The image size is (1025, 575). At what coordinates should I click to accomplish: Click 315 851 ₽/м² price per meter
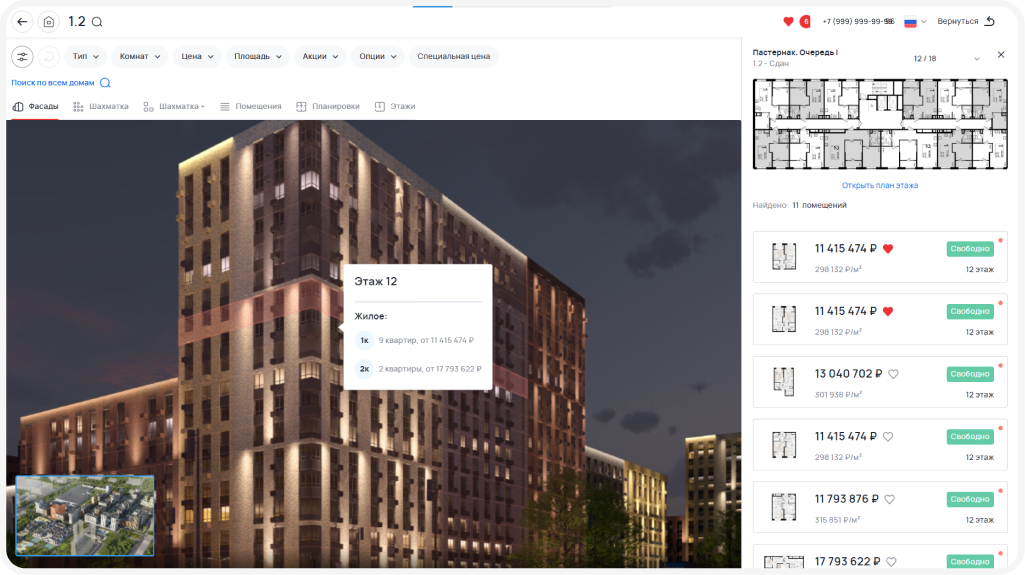tap(837, 520)
